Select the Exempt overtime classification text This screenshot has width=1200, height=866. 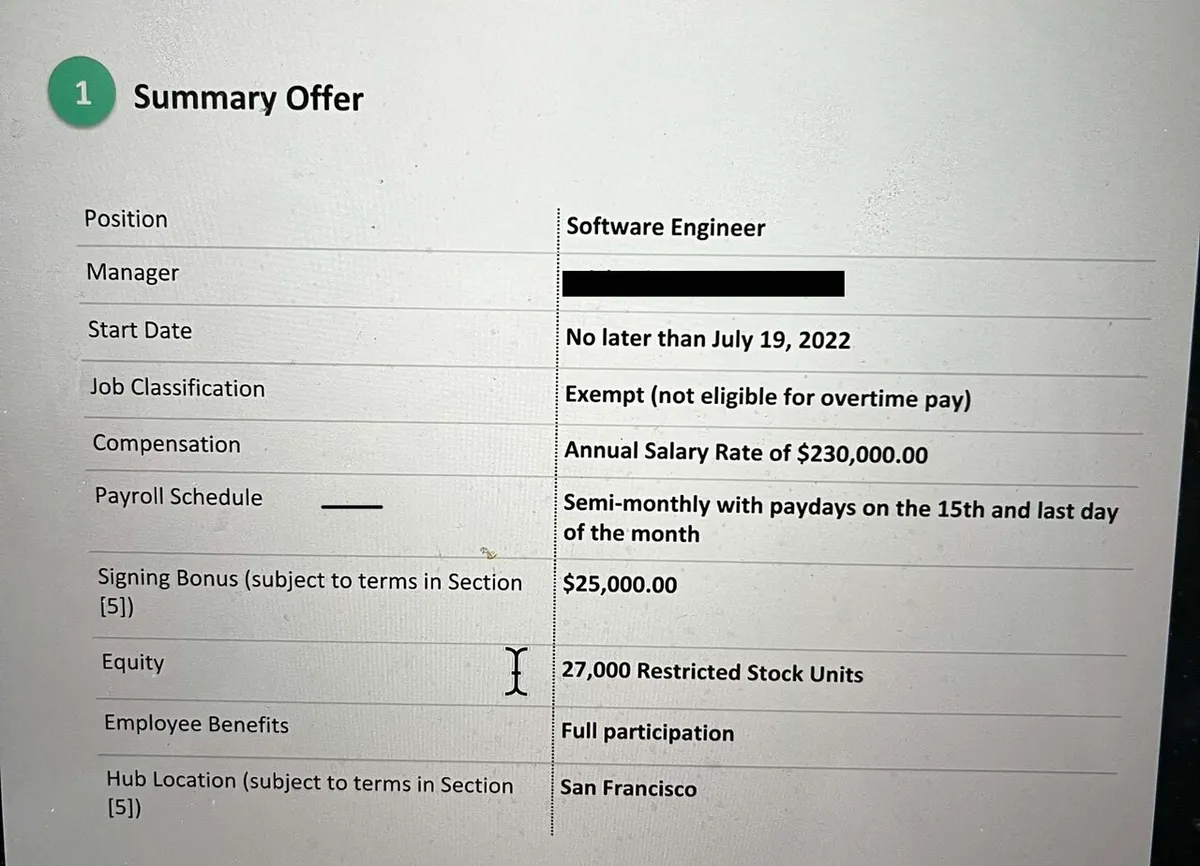pyautogui.click(x=768, y=396)
